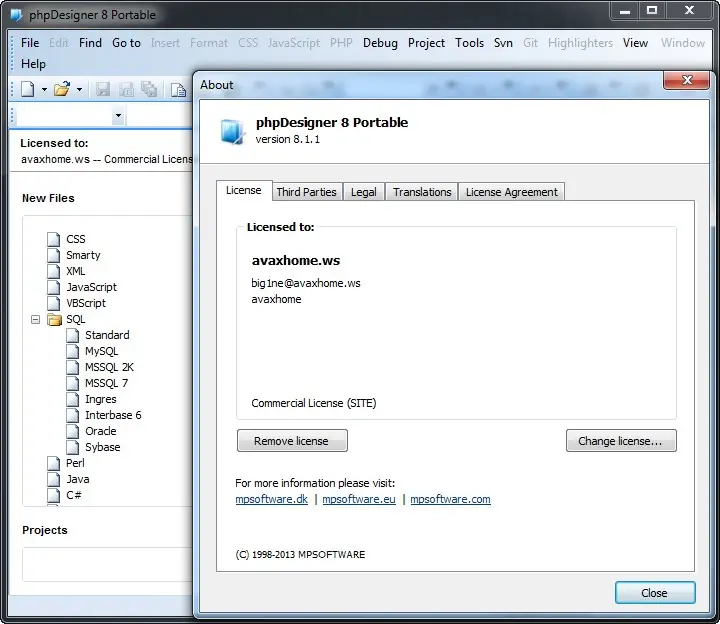Click the XML file icon
Viewport: 720px width, 624px height.
click(x=54, y=271)
